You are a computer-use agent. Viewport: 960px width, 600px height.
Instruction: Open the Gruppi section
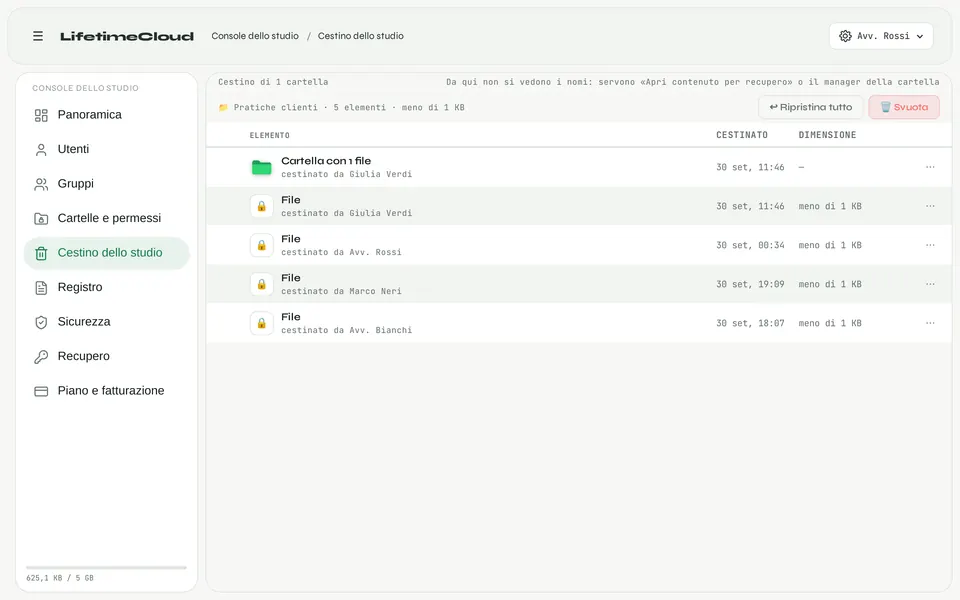(107, 184)
